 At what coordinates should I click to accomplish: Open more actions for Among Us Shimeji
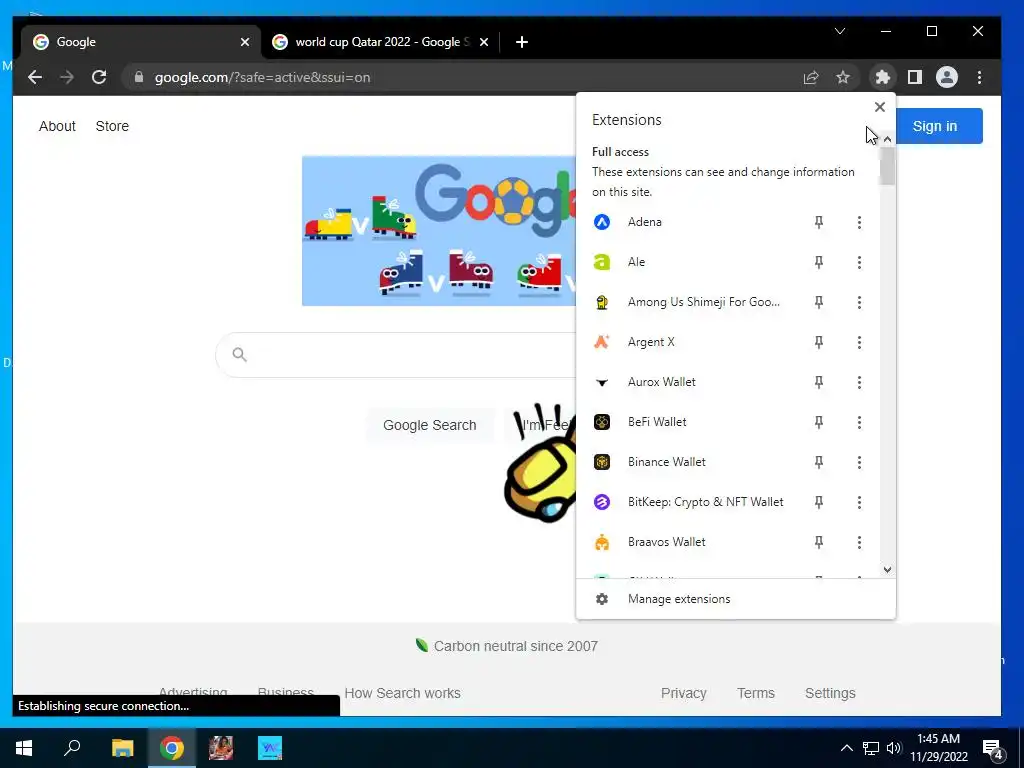pyautogui.click(x=859, y=302)
